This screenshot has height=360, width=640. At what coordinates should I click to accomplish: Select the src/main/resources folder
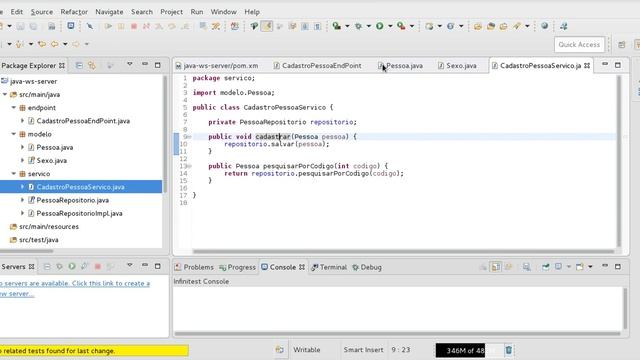(x=49, y=227)
